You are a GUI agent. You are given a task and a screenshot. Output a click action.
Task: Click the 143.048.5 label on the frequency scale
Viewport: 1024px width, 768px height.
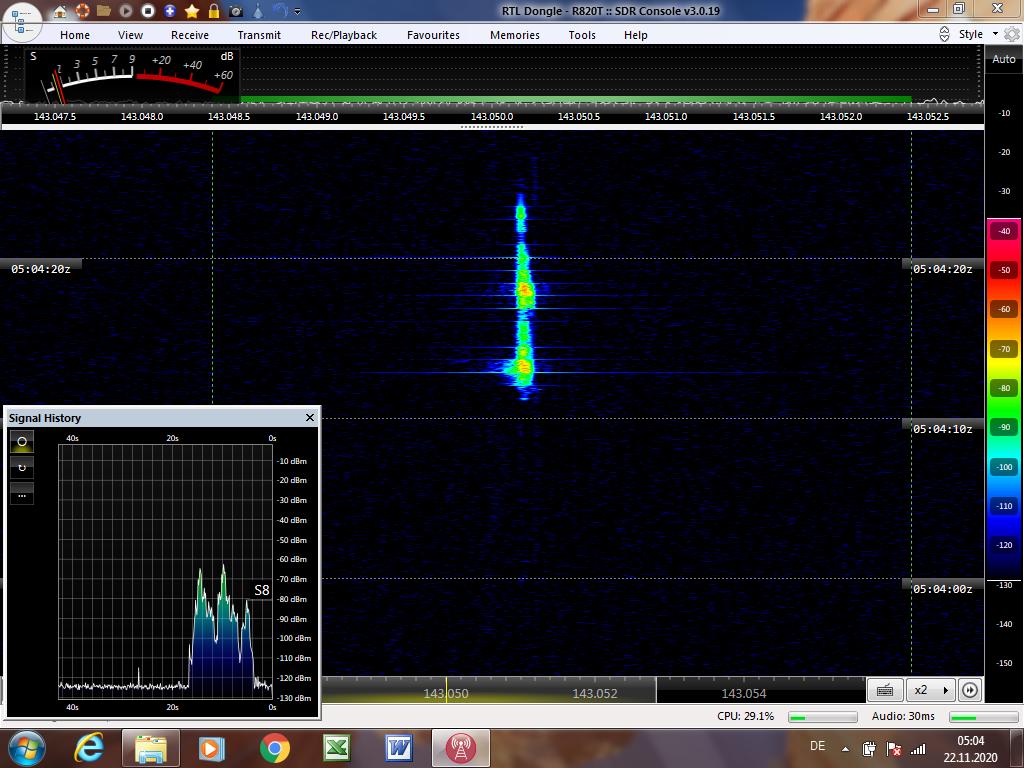coord(229,116)
